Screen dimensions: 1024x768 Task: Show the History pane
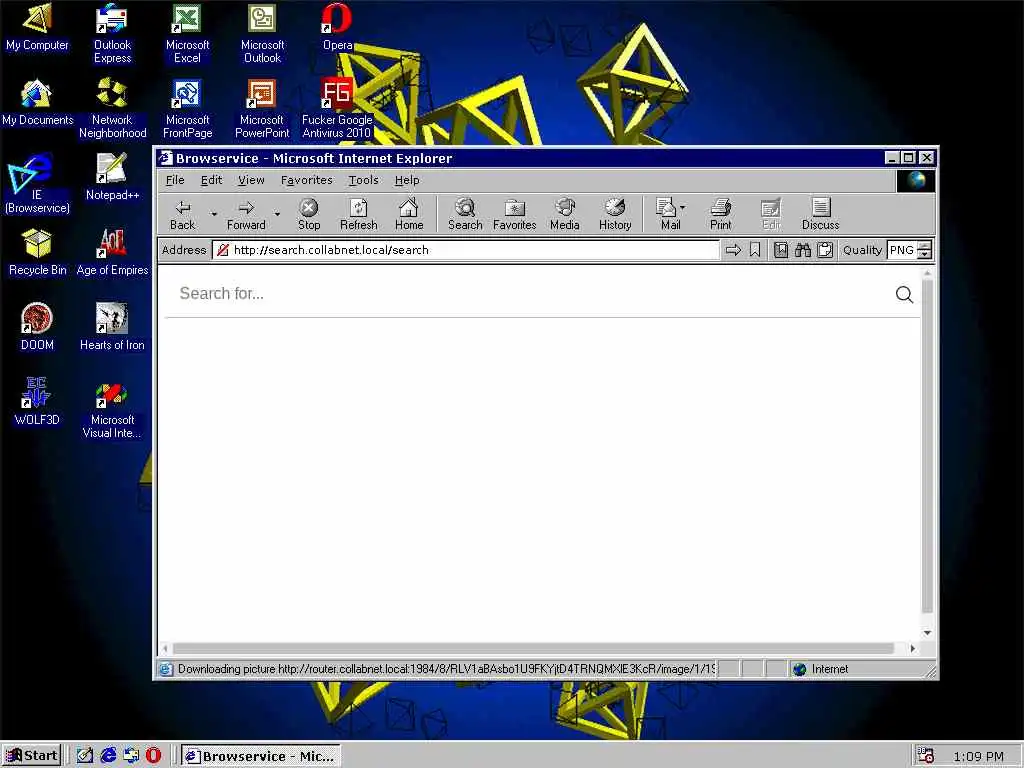(x=615, y=214)
